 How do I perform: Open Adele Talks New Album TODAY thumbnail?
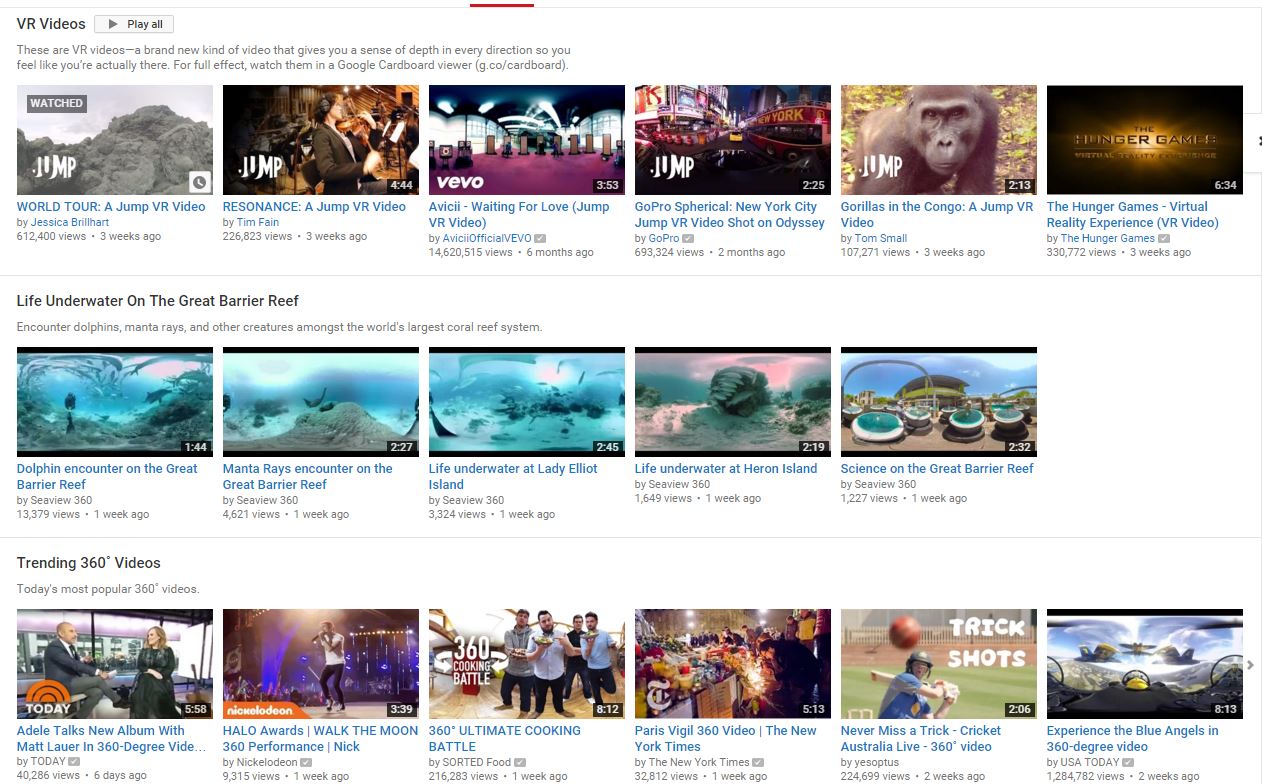[115, 664]
